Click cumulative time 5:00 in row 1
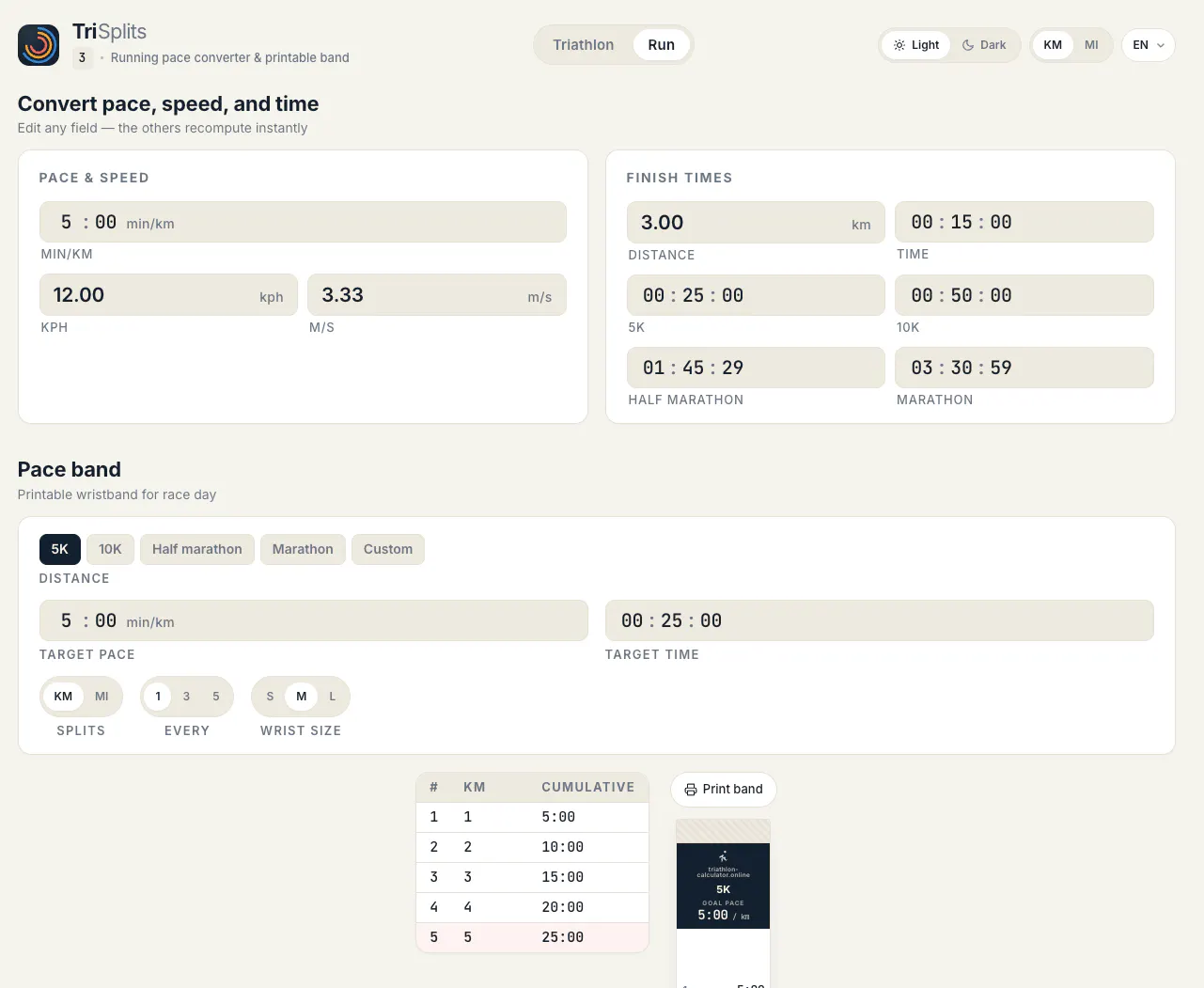 558,817
